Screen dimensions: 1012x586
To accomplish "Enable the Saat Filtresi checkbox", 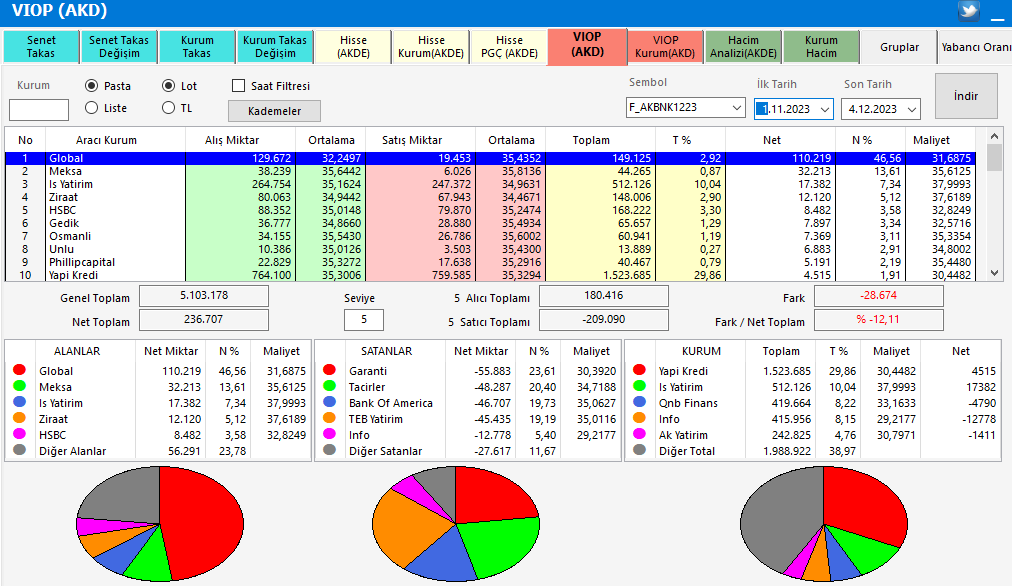I will click(x=239, y=86).
